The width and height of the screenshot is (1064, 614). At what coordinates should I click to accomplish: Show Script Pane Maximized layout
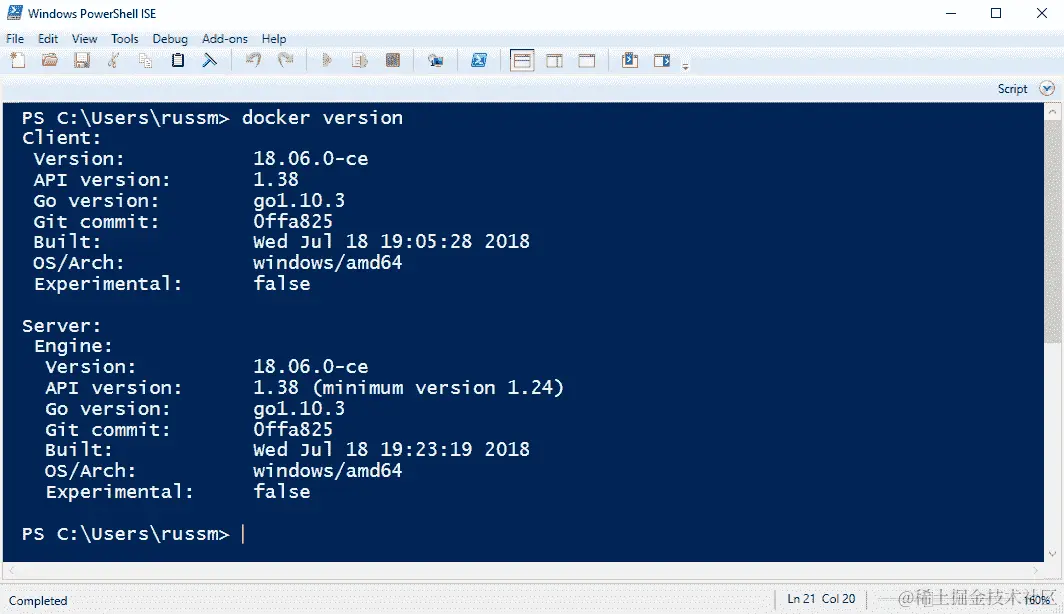[587, 60]
